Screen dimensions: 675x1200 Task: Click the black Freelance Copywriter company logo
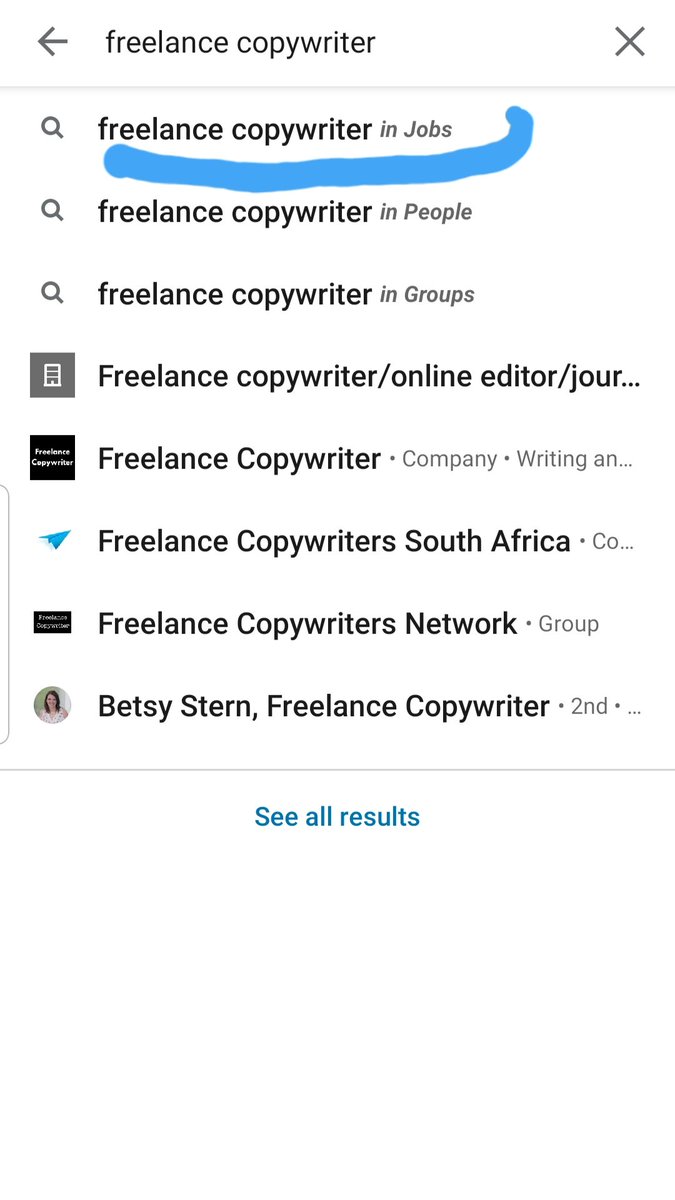point(52,458)
